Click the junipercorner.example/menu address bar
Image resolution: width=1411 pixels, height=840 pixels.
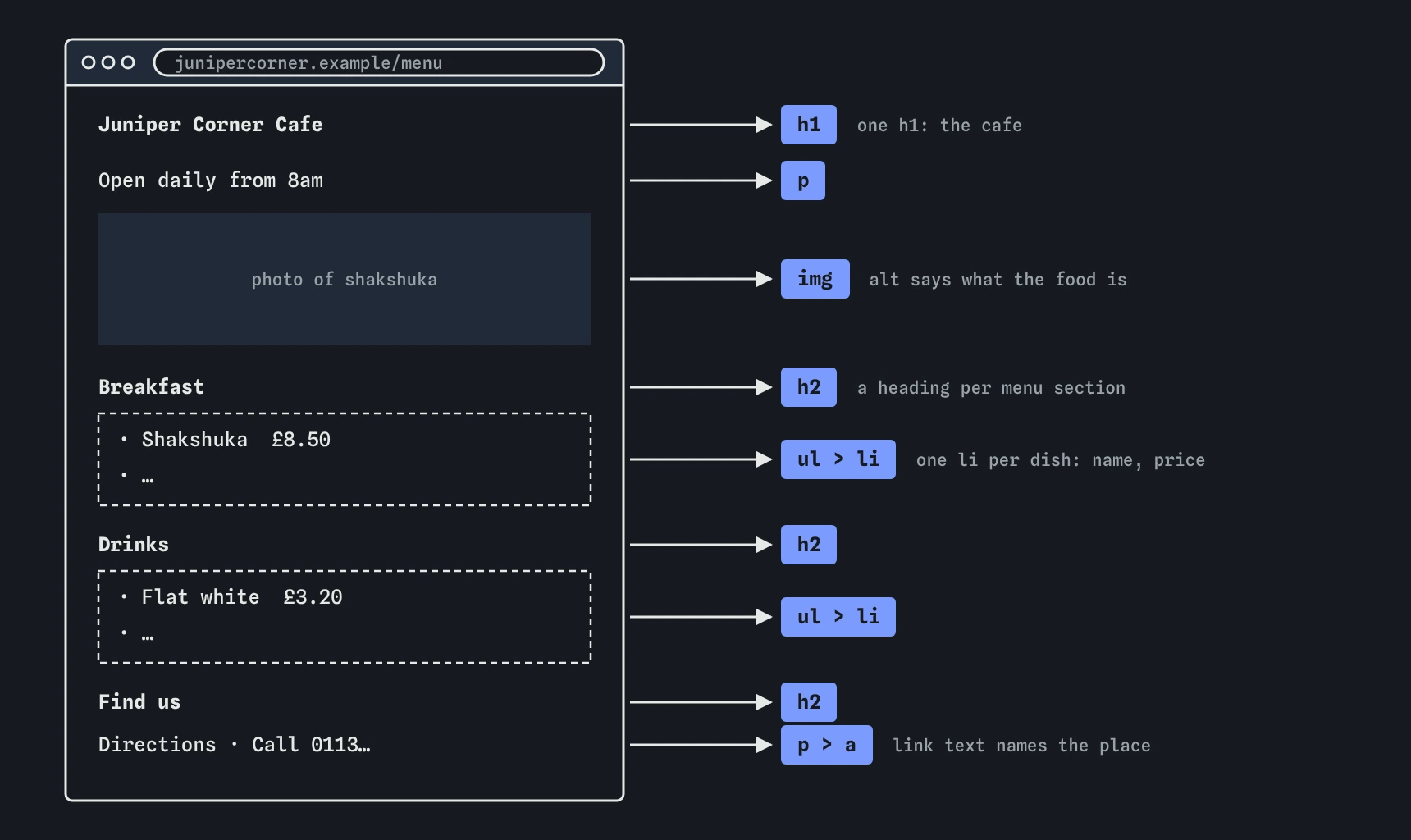click(x=379, y=62)
